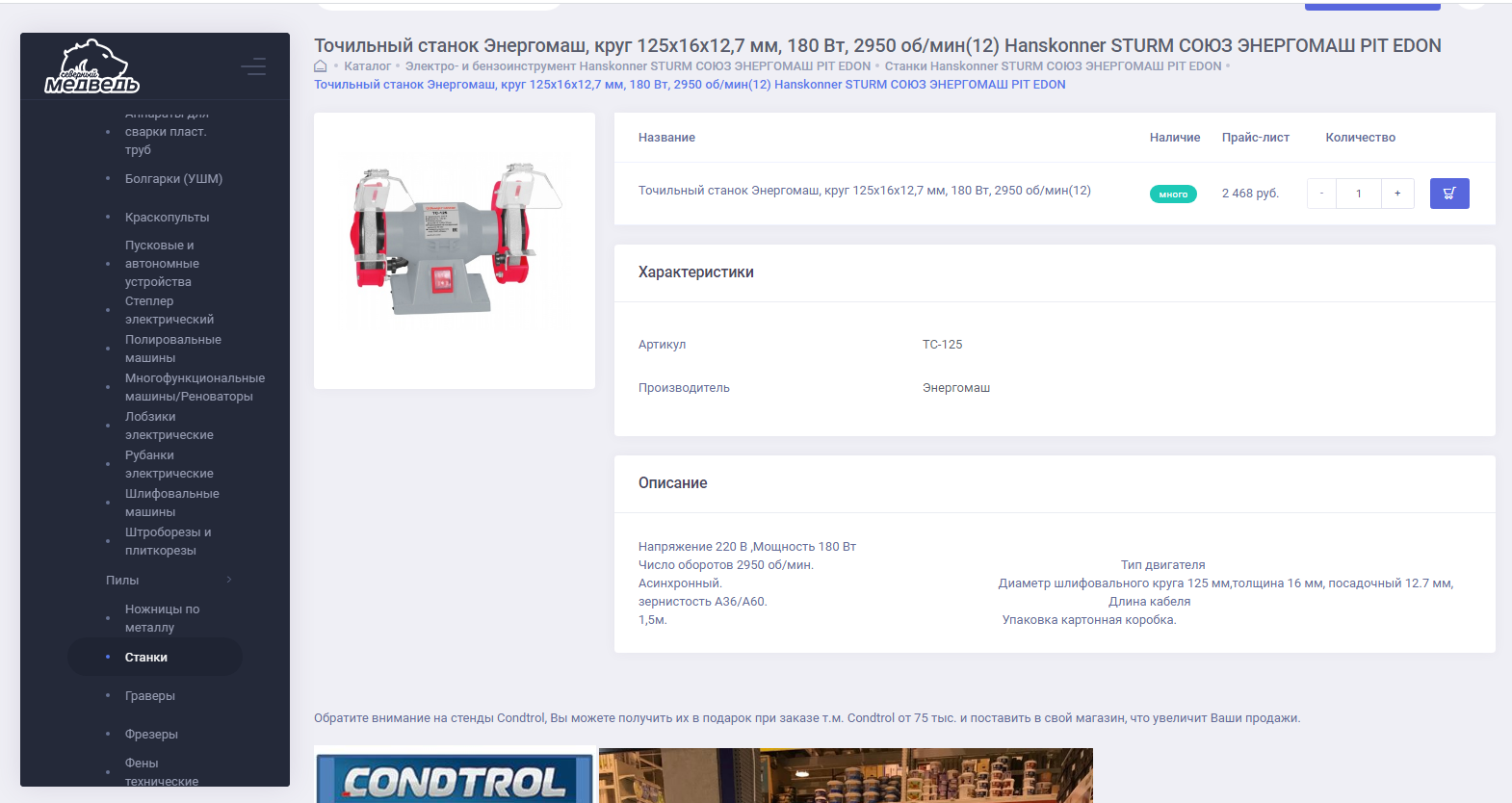Open Полировальные машины category
The height and width of the screenshot is (803, 1512).
click(x=173, y=349)
